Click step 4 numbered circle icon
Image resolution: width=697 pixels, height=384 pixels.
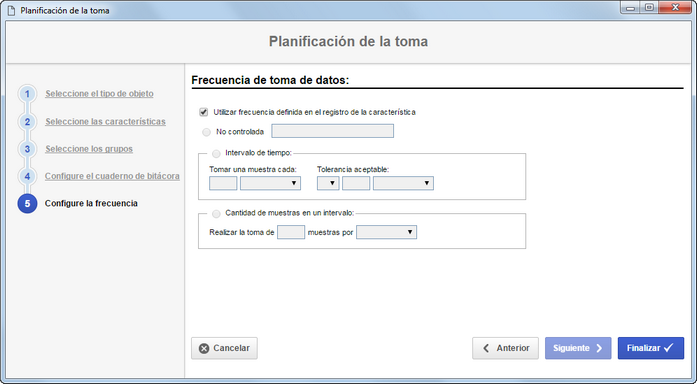click(27, 176)
